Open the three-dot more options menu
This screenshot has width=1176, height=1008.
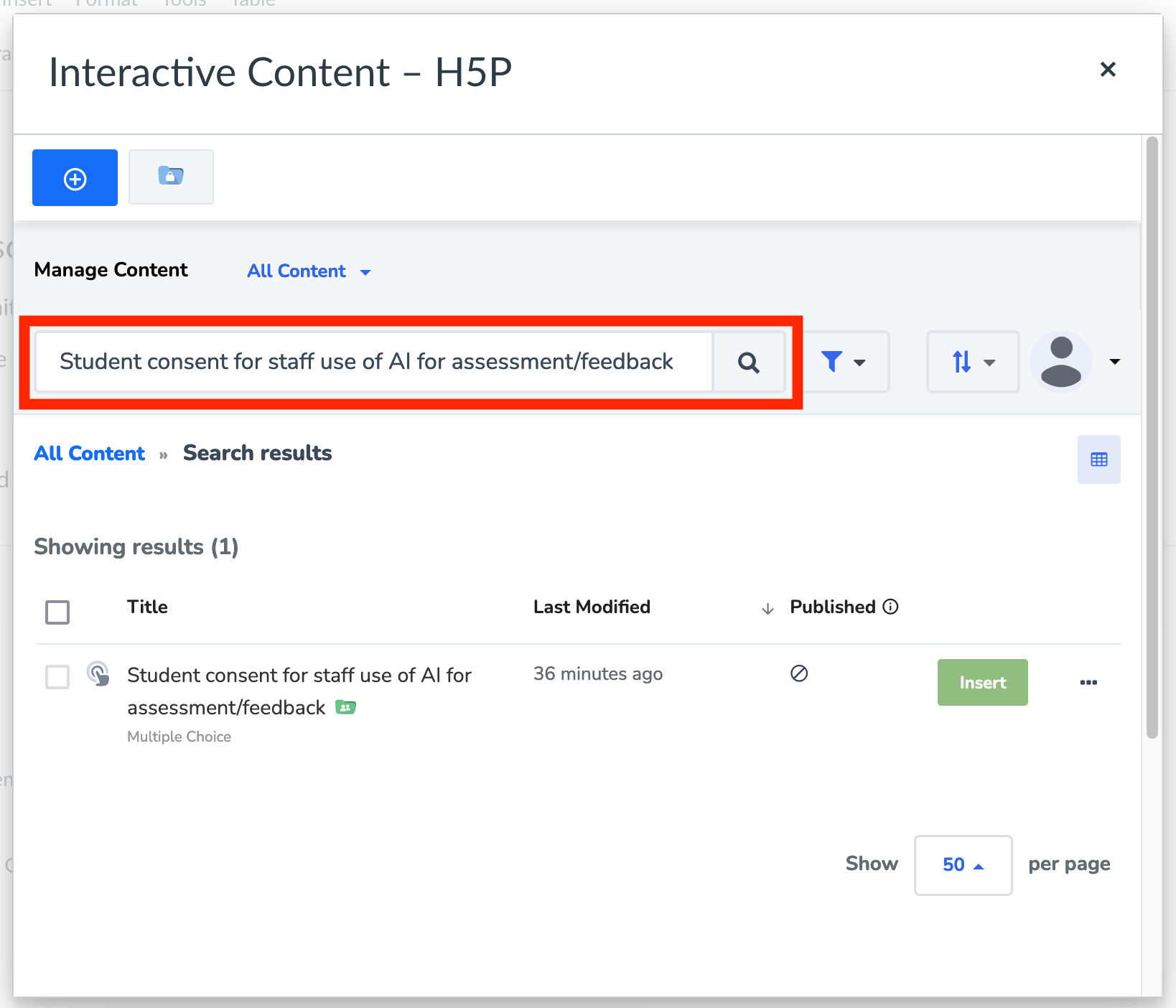pyautogui.click(x=1088, y=682)
